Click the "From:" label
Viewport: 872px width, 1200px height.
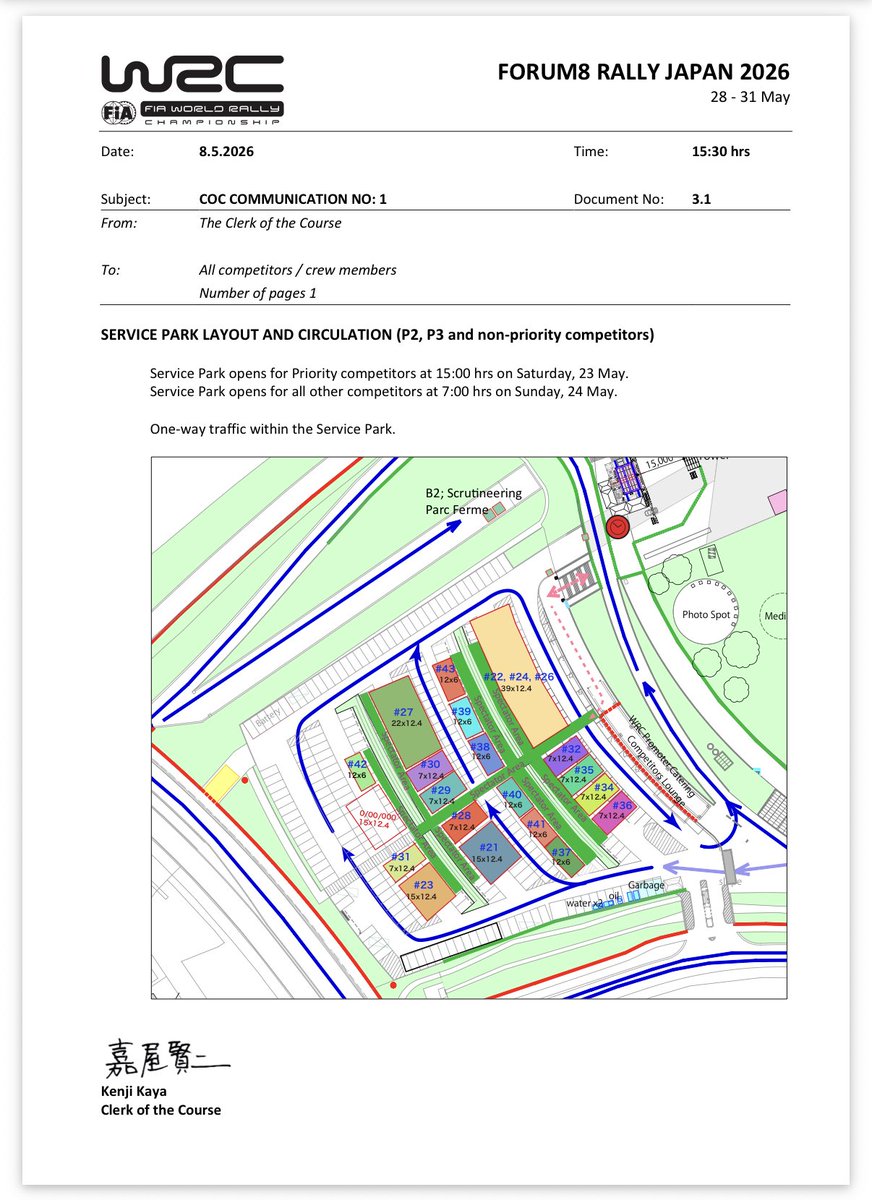(x=119, y=223)
